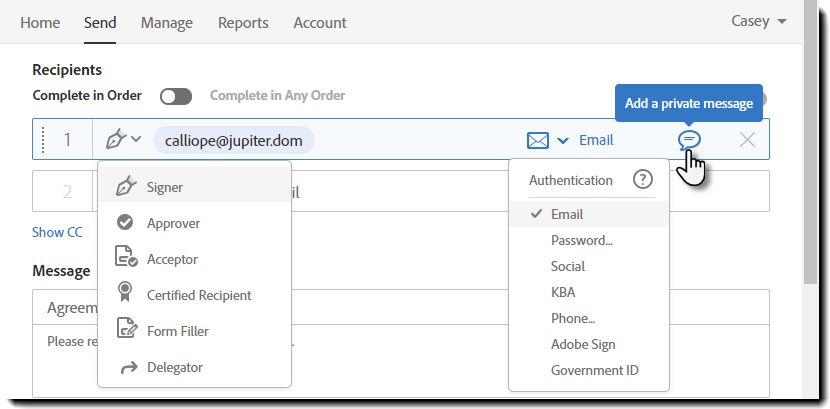
Task: Open the Casey account dropdown
Action: (x=758, y=21)
